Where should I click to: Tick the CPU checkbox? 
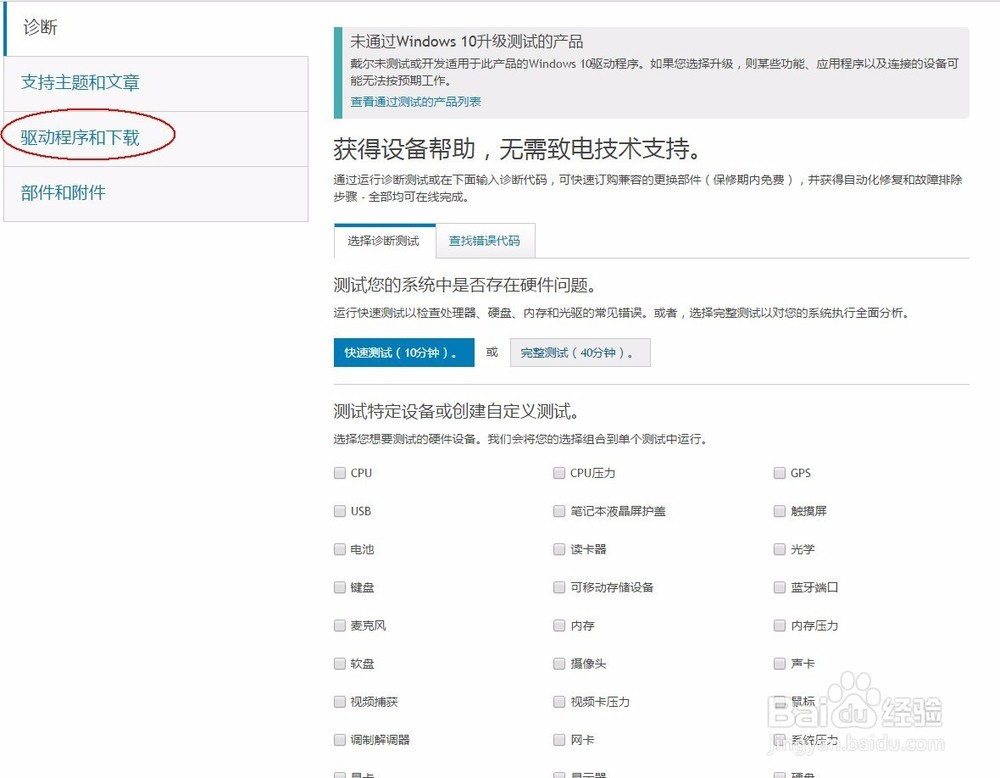point(340,473)
